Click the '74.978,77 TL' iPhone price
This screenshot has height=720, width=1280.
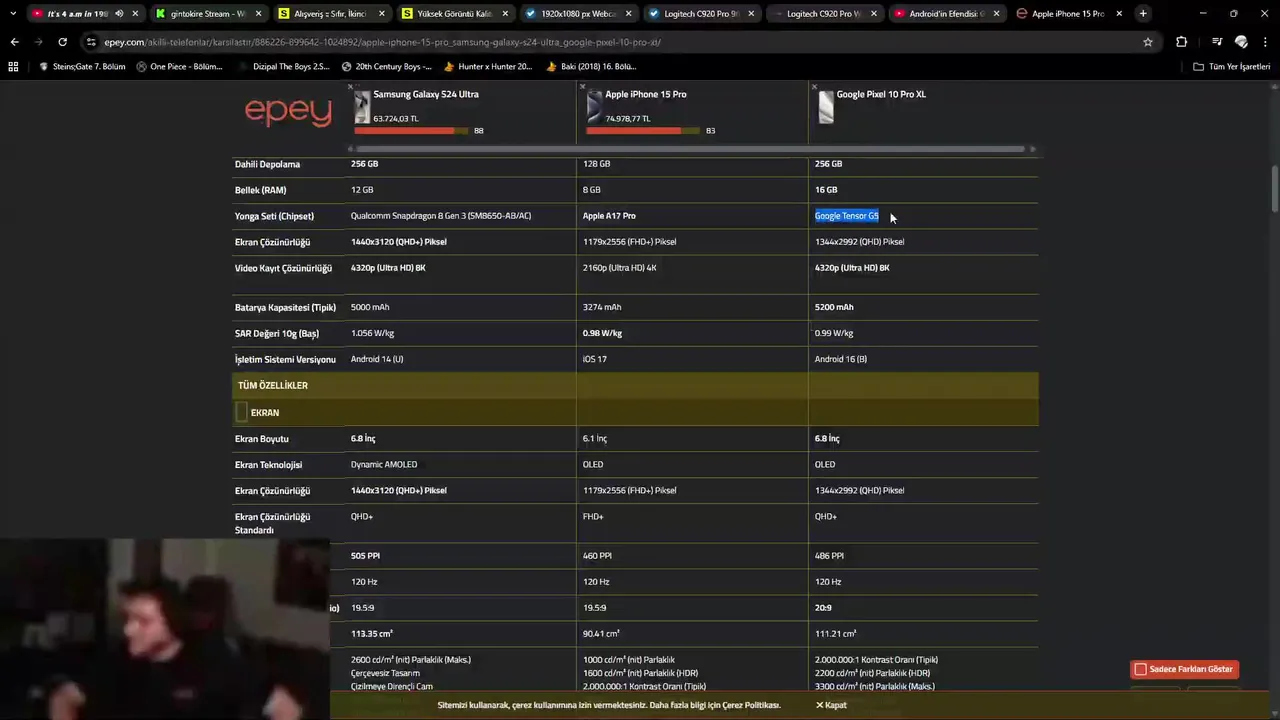(x=628, y=118)
